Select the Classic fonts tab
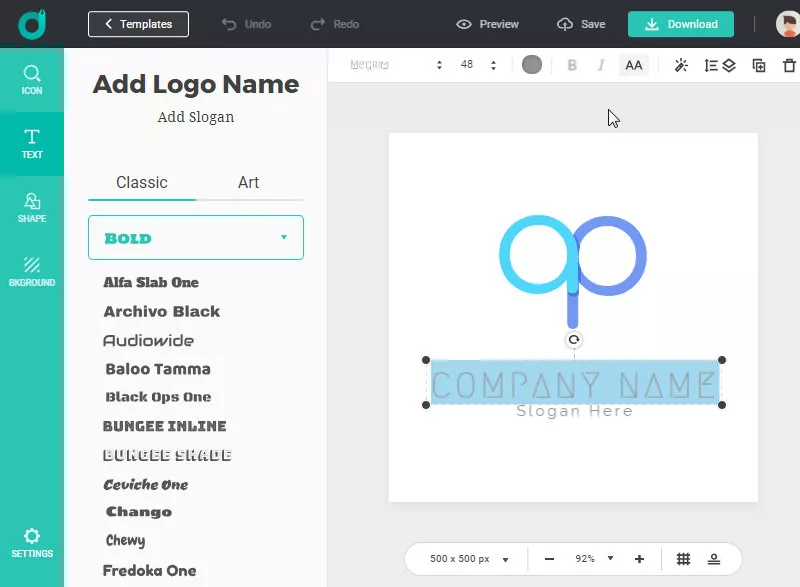 click(141, 183)
